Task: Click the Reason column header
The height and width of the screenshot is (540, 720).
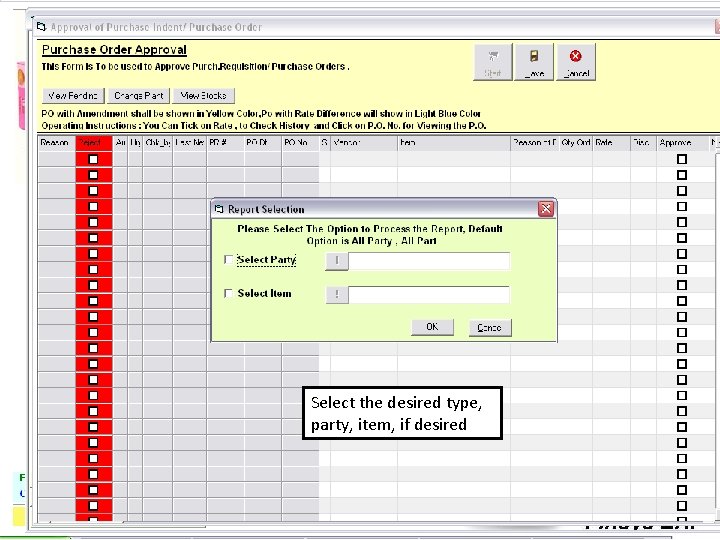Action: tap(56, 143)
